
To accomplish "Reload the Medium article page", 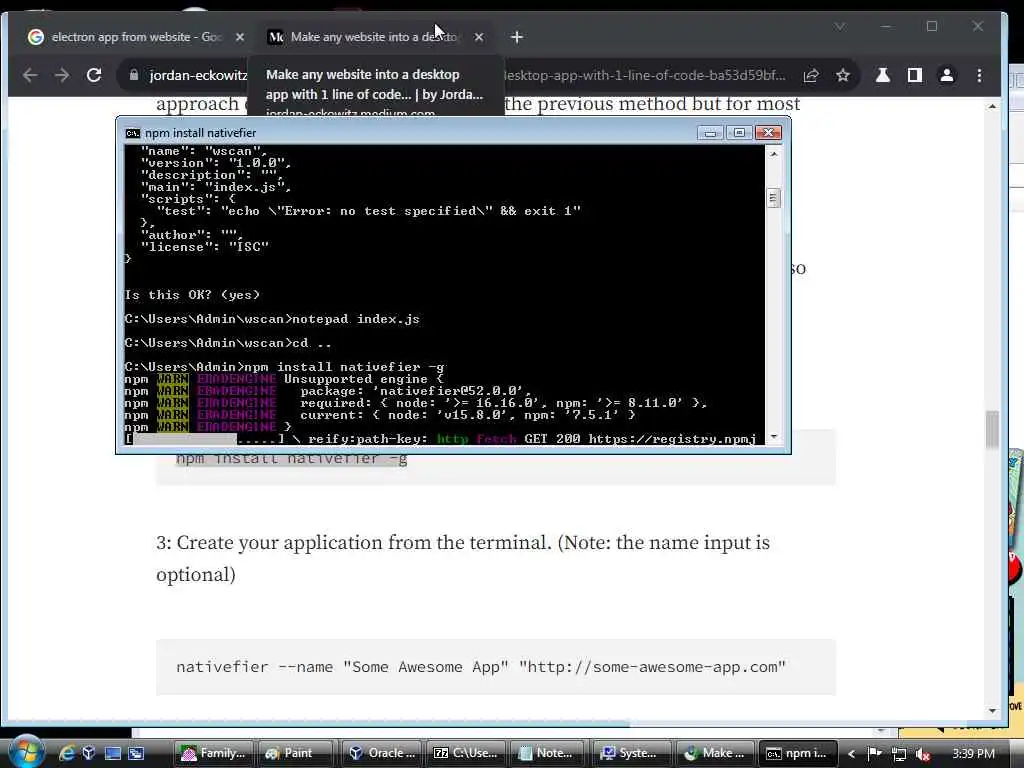I will 94,75.
